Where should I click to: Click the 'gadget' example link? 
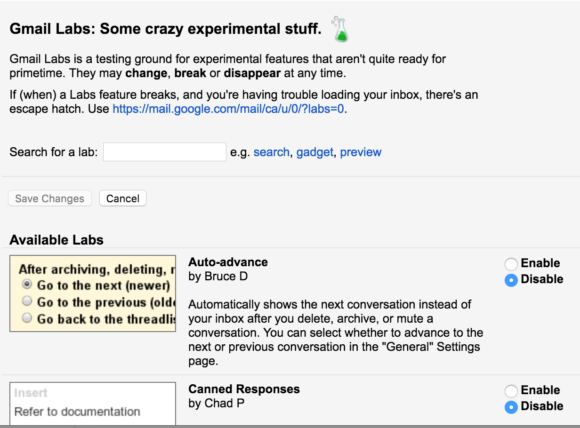(x=315, y=152)
